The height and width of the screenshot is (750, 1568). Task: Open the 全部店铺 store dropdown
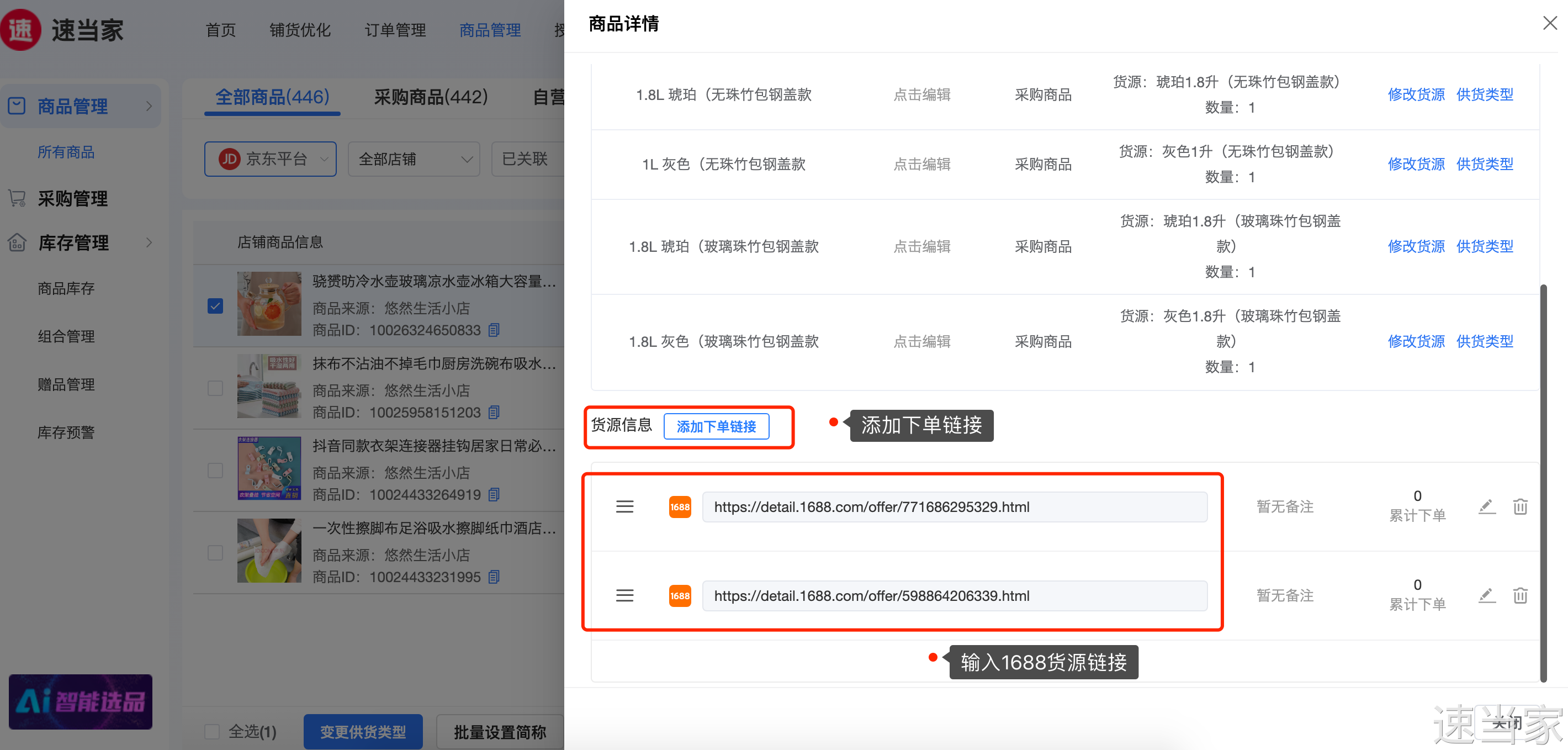tap(414, 159)
